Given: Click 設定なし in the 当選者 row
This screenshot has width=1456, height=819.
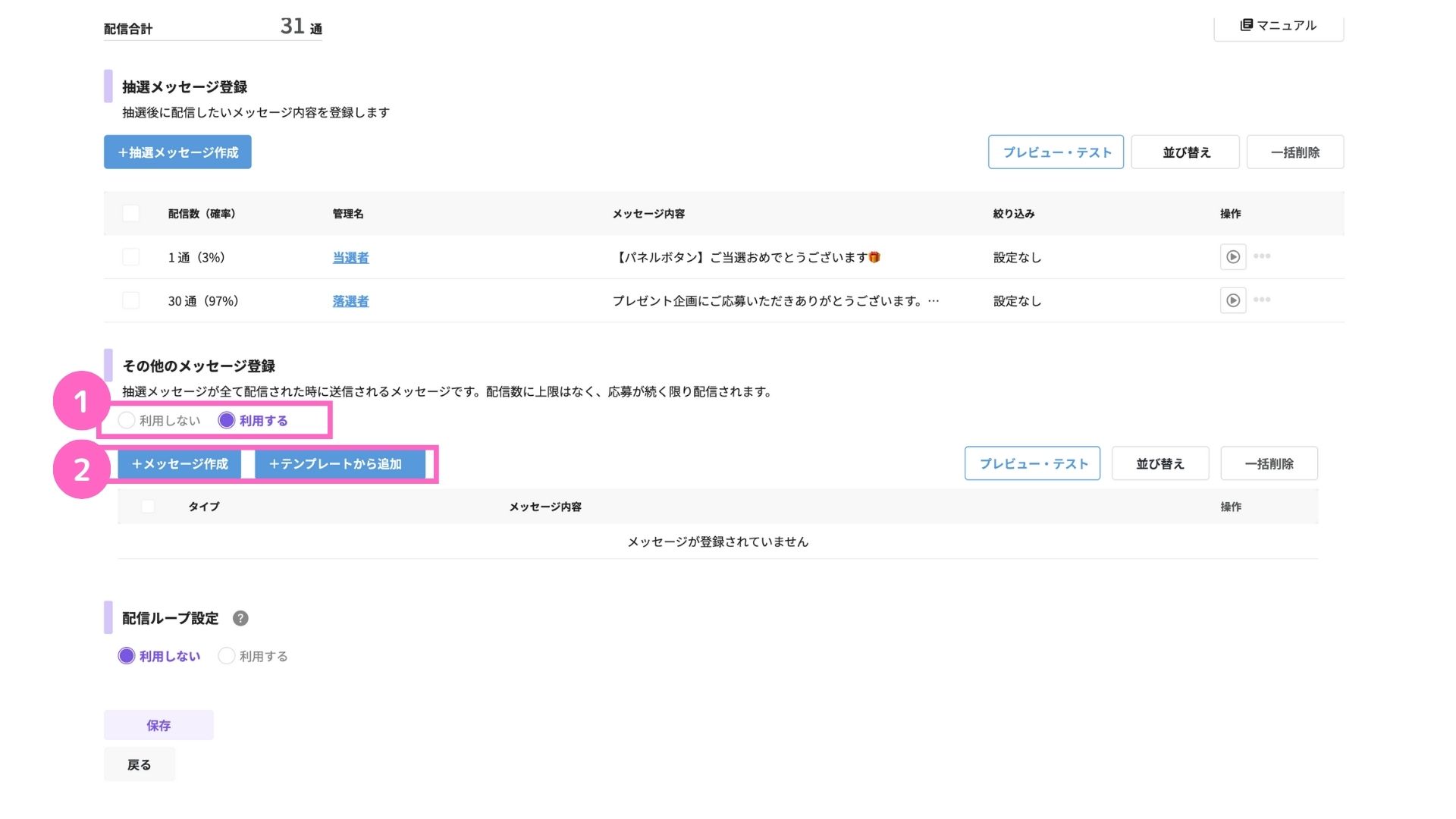Looking at the screenshot, I should coord(1017,258).
